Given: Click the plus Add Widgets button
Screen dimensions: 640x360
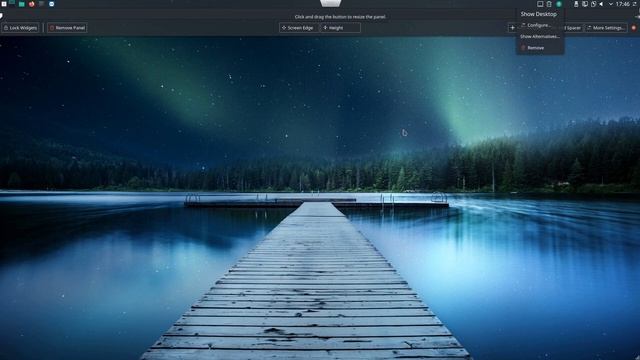Looking at the screenshot, I should (512, 28).
